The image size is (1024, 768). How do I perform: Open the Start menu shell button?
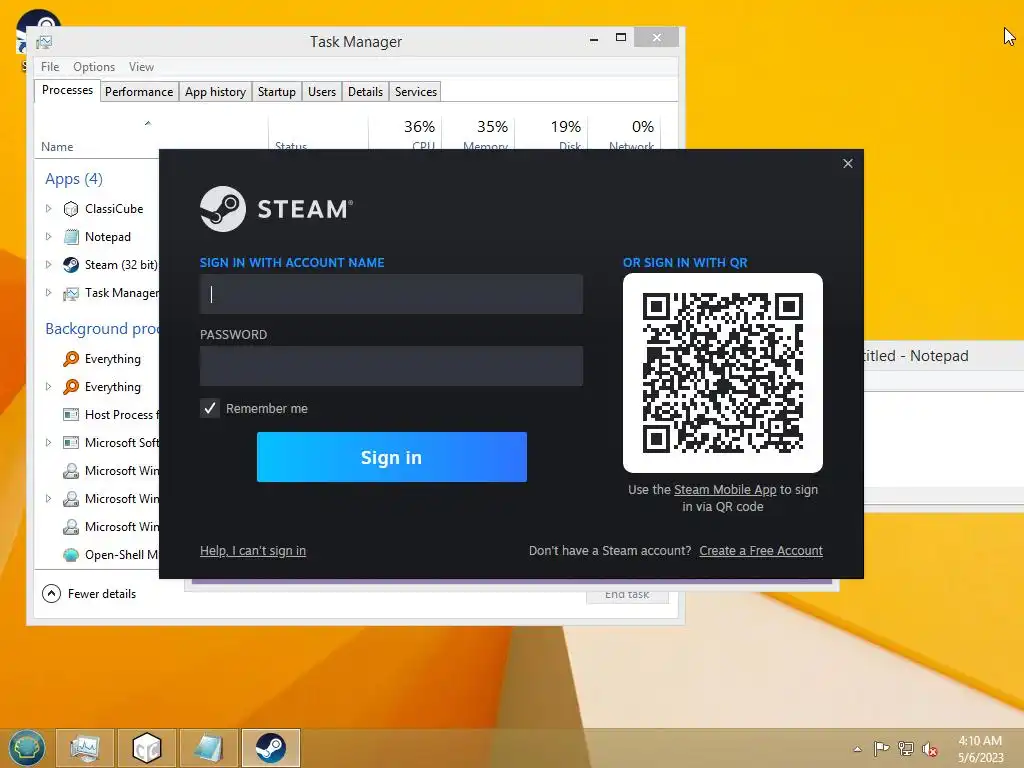(26, 748)
